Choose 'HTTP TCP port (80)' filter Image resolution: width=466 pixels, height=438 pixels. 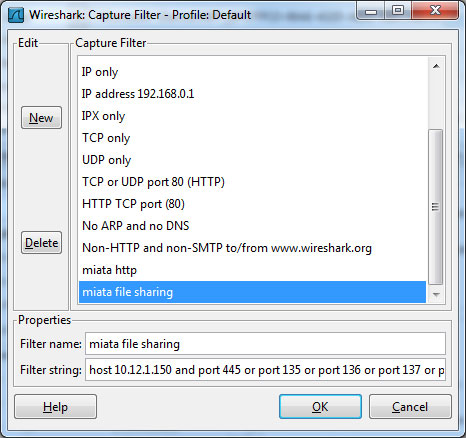[x=252, y=204]
